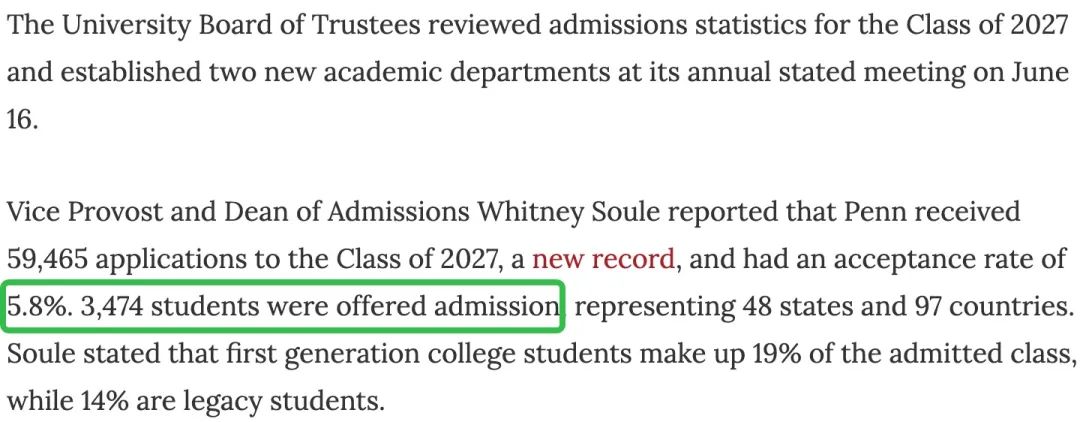Click the "59,465" applications number
This screenshot has height=422, width=1080.
(x=45, y=260)
